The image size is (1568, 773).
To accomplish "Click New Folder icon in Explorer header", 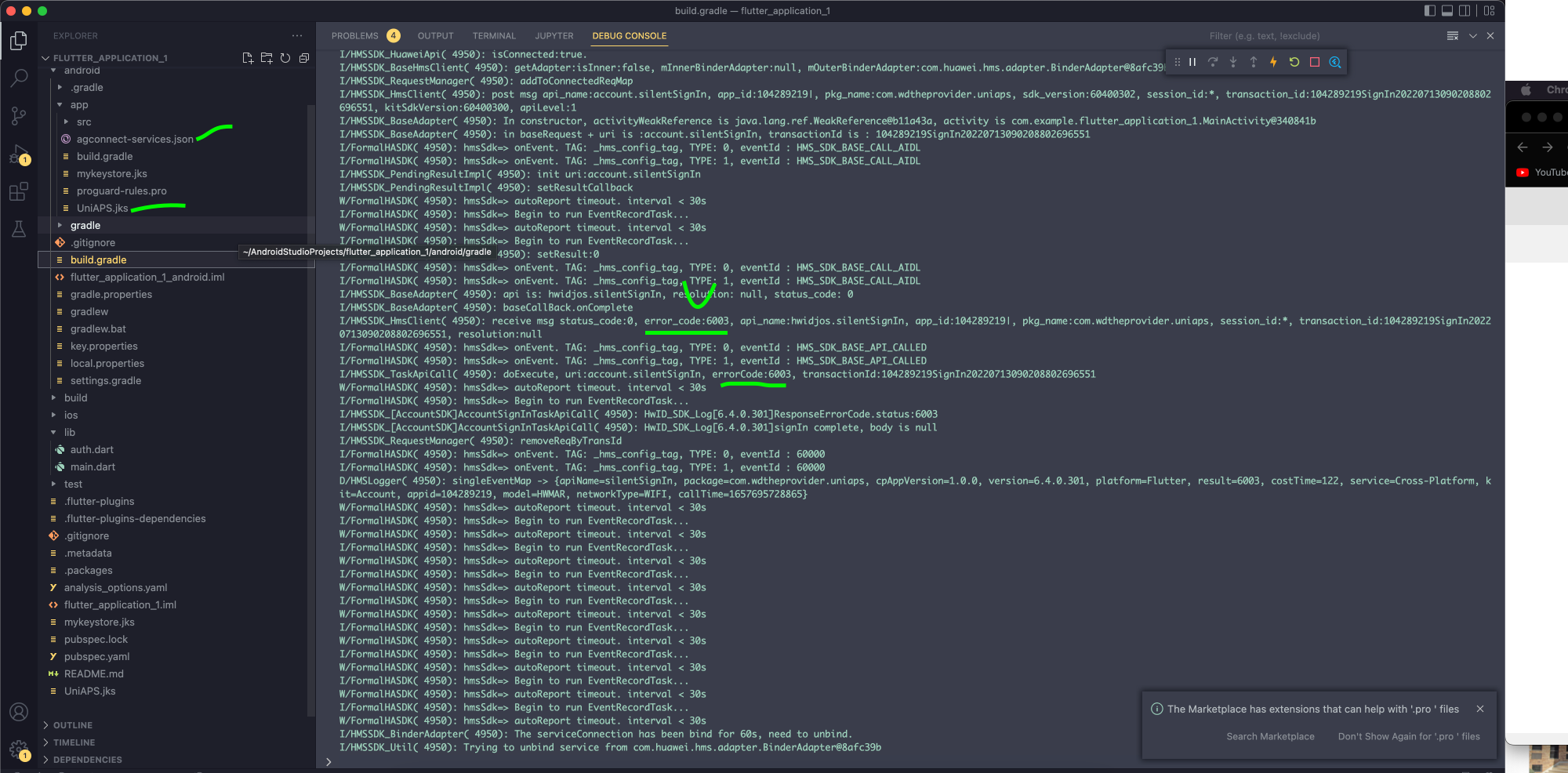I will pyautogui.click(x=267, y=58).
